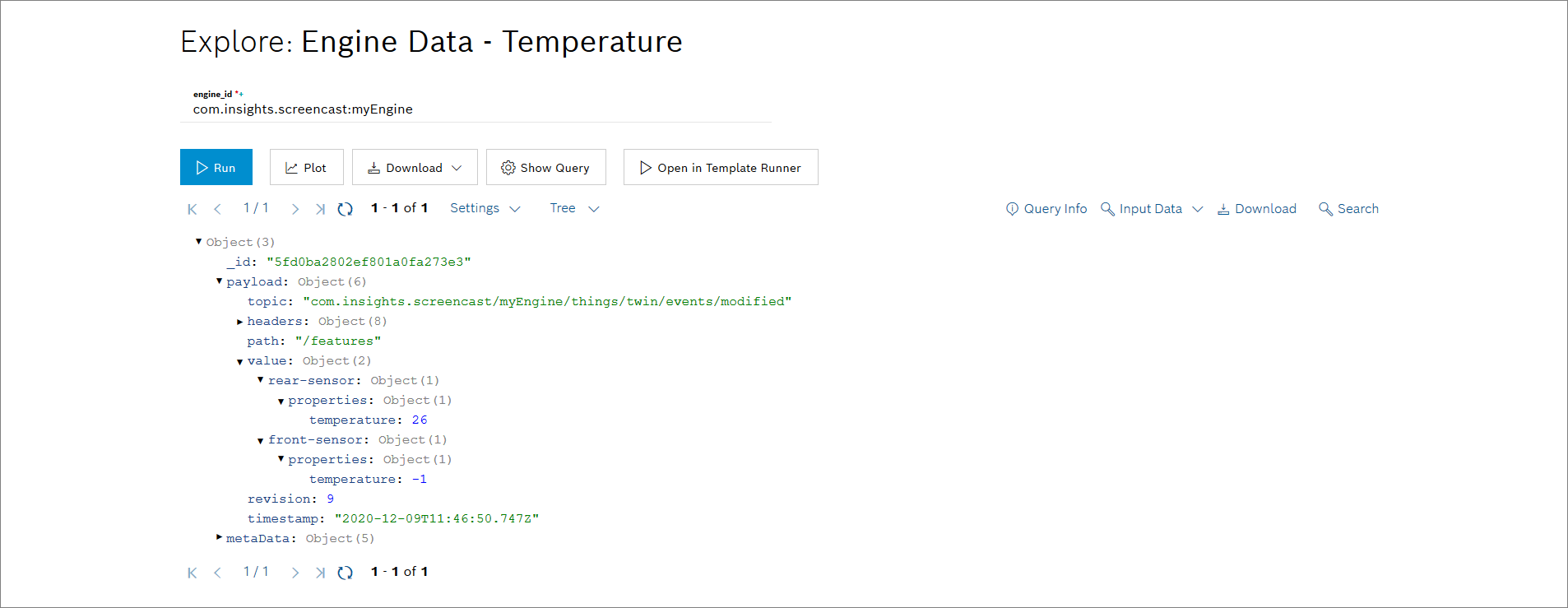
Task: Collapse the root Object(3) node
Action: click(x=198, y=242)
